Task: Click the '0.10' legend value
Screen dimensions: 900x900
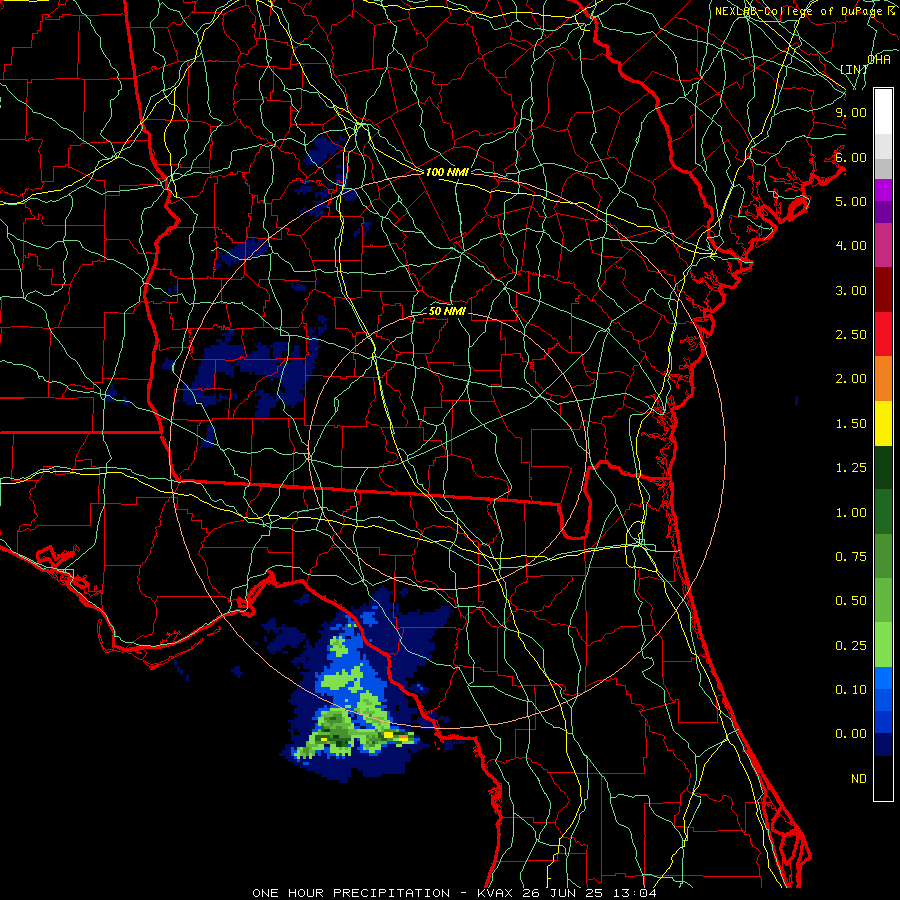Action: point(851,690)
